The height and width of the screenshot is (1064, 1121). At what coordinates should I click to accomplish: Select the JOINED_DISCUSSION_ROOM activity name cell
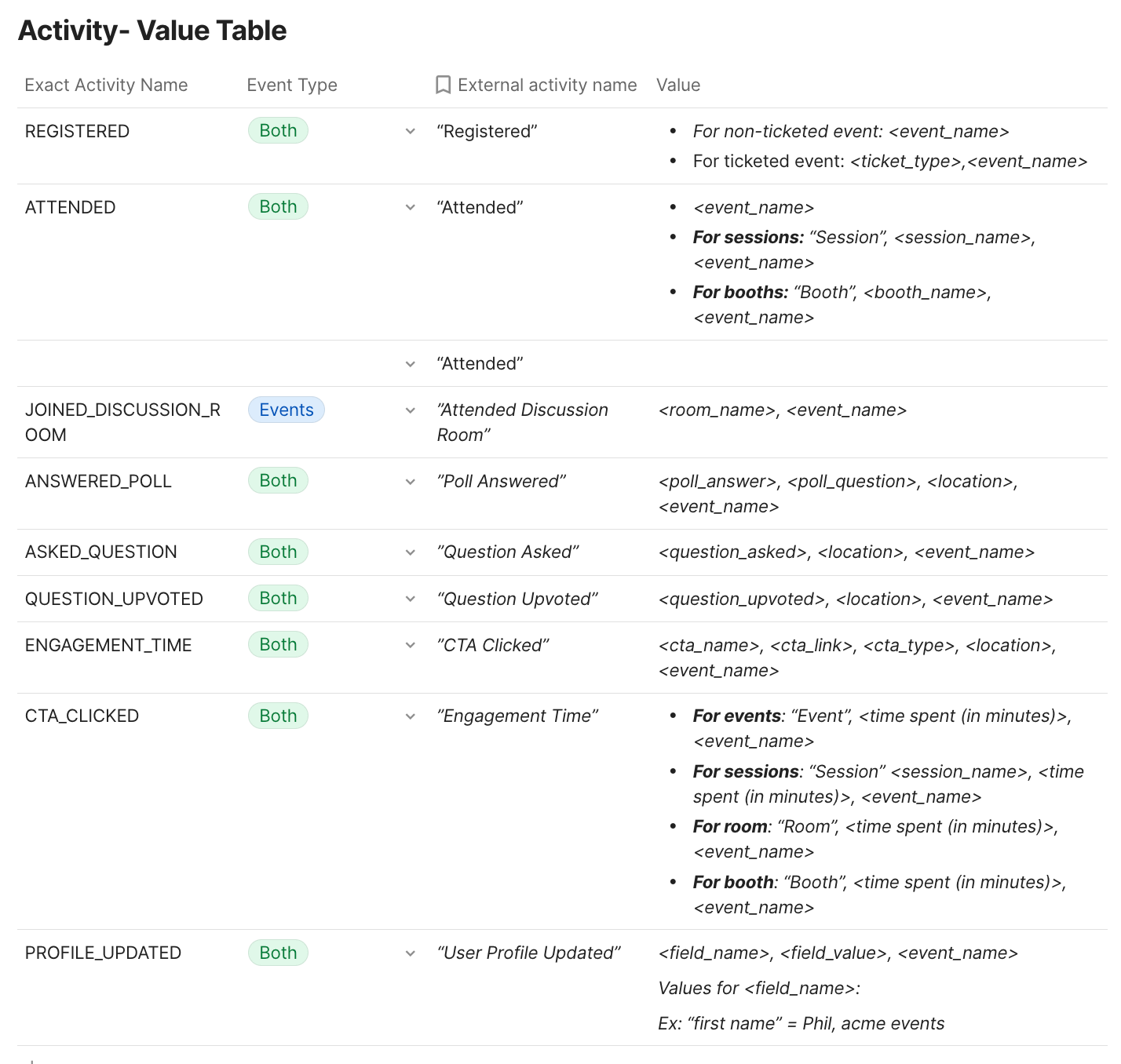point(122,422)
